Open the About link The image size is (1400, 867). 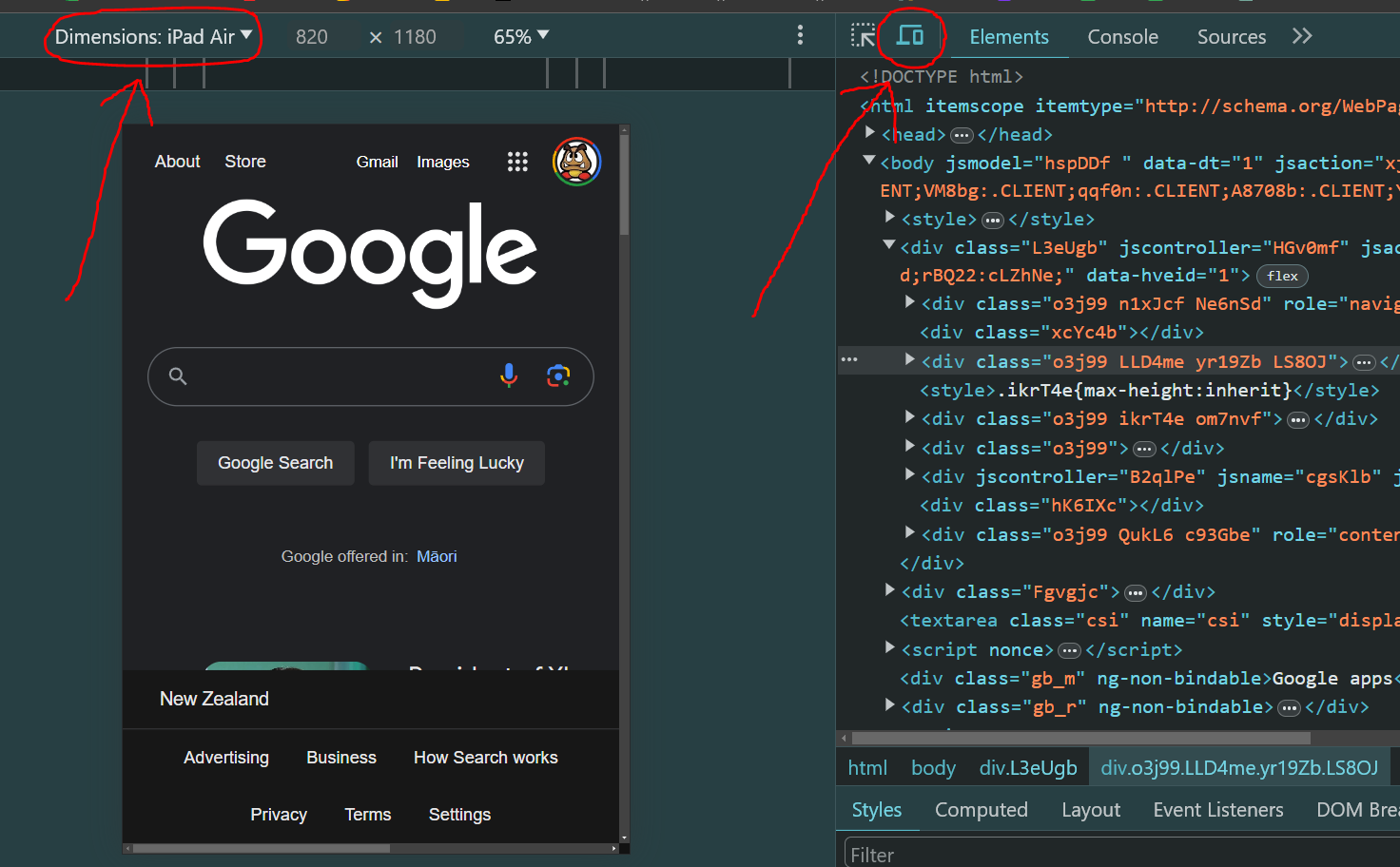178,162
